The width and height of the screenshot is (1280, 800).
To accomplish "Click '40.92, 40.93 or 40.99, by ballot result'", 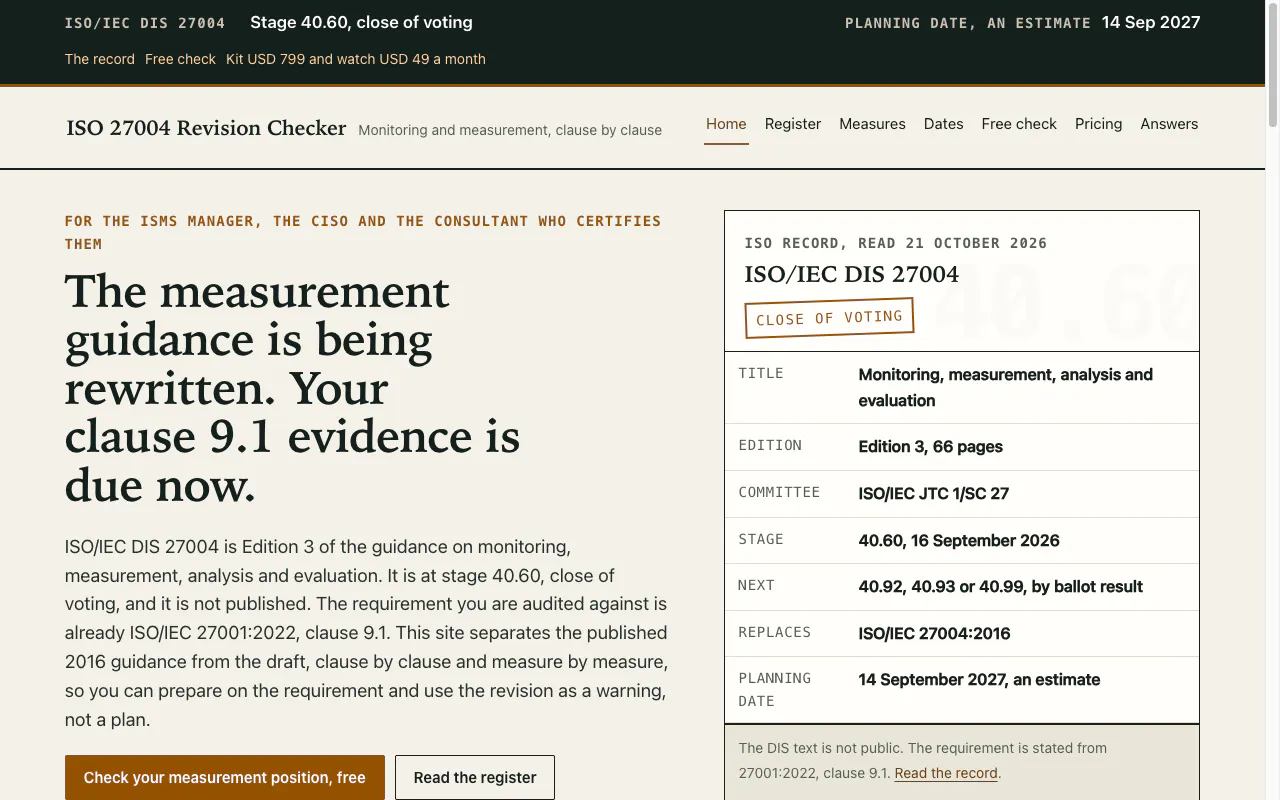I will [1000, 587].
